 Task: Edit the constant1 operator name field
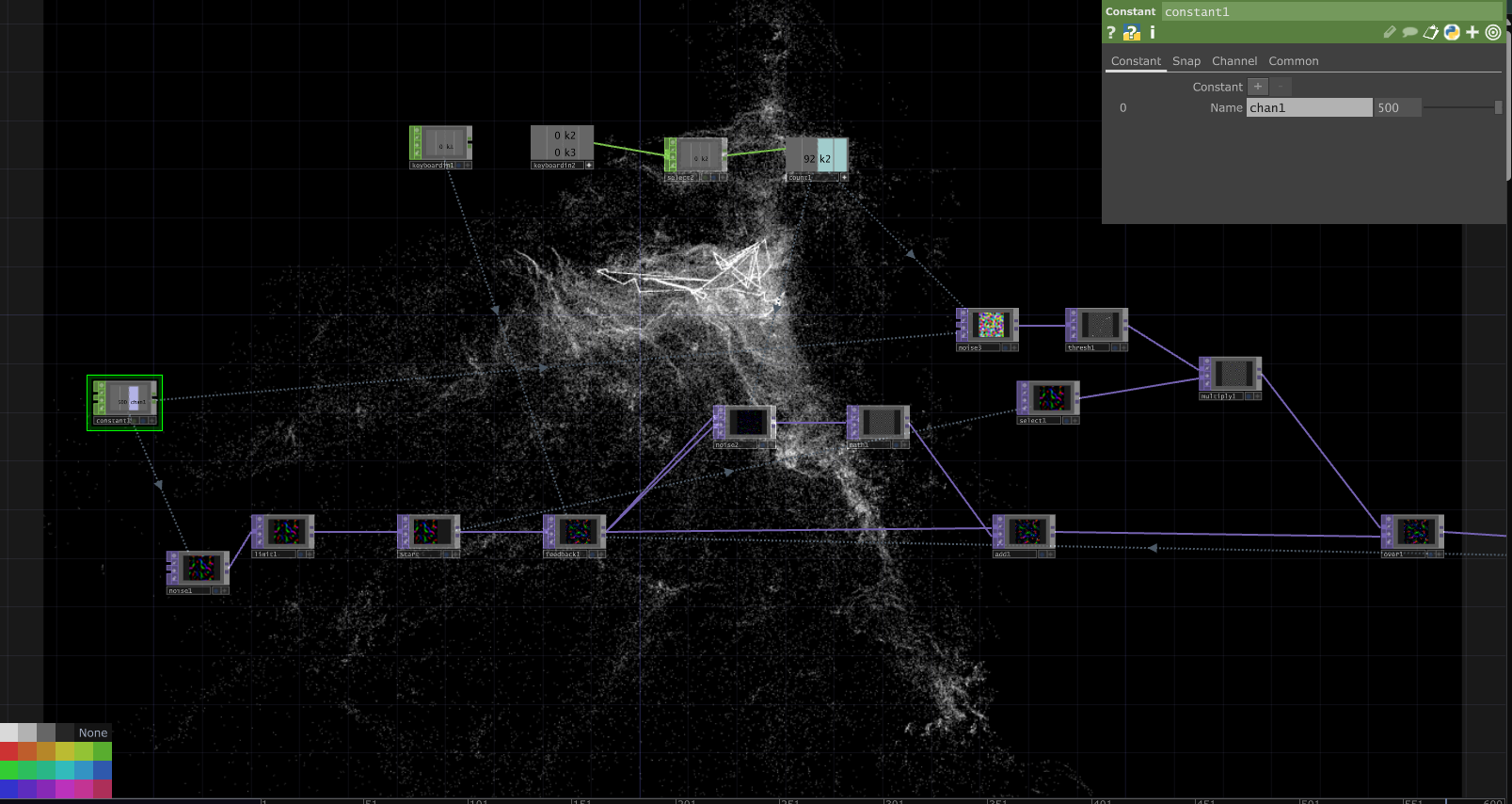(1331, 12)
